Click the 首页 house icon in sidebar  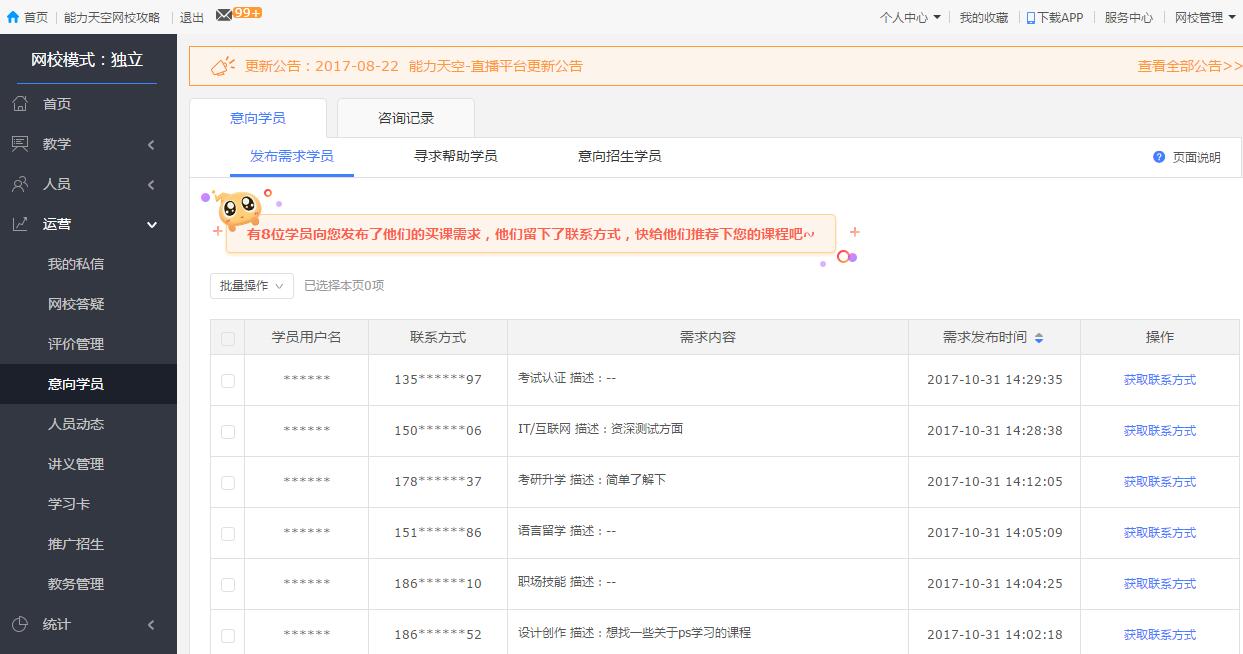[x=20, y=104]
